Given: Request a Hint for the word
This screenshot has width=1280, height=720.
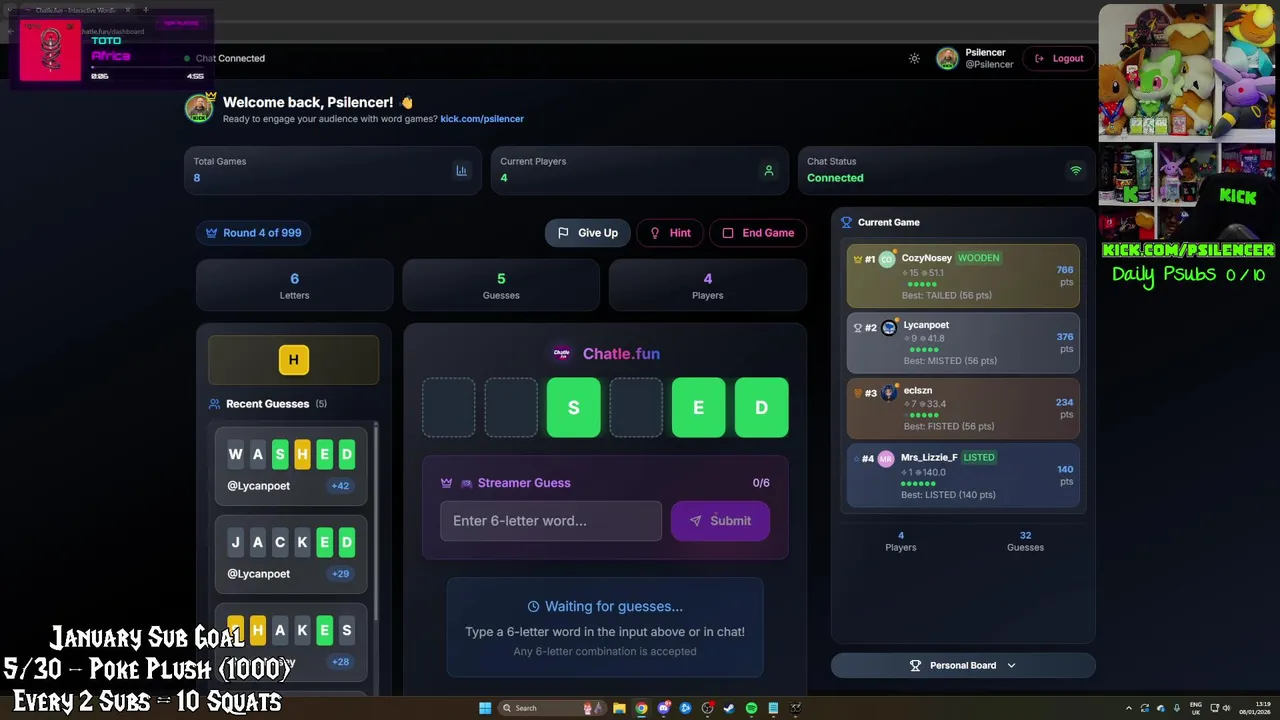Looking at the screenshot, I should coord(670,233).
